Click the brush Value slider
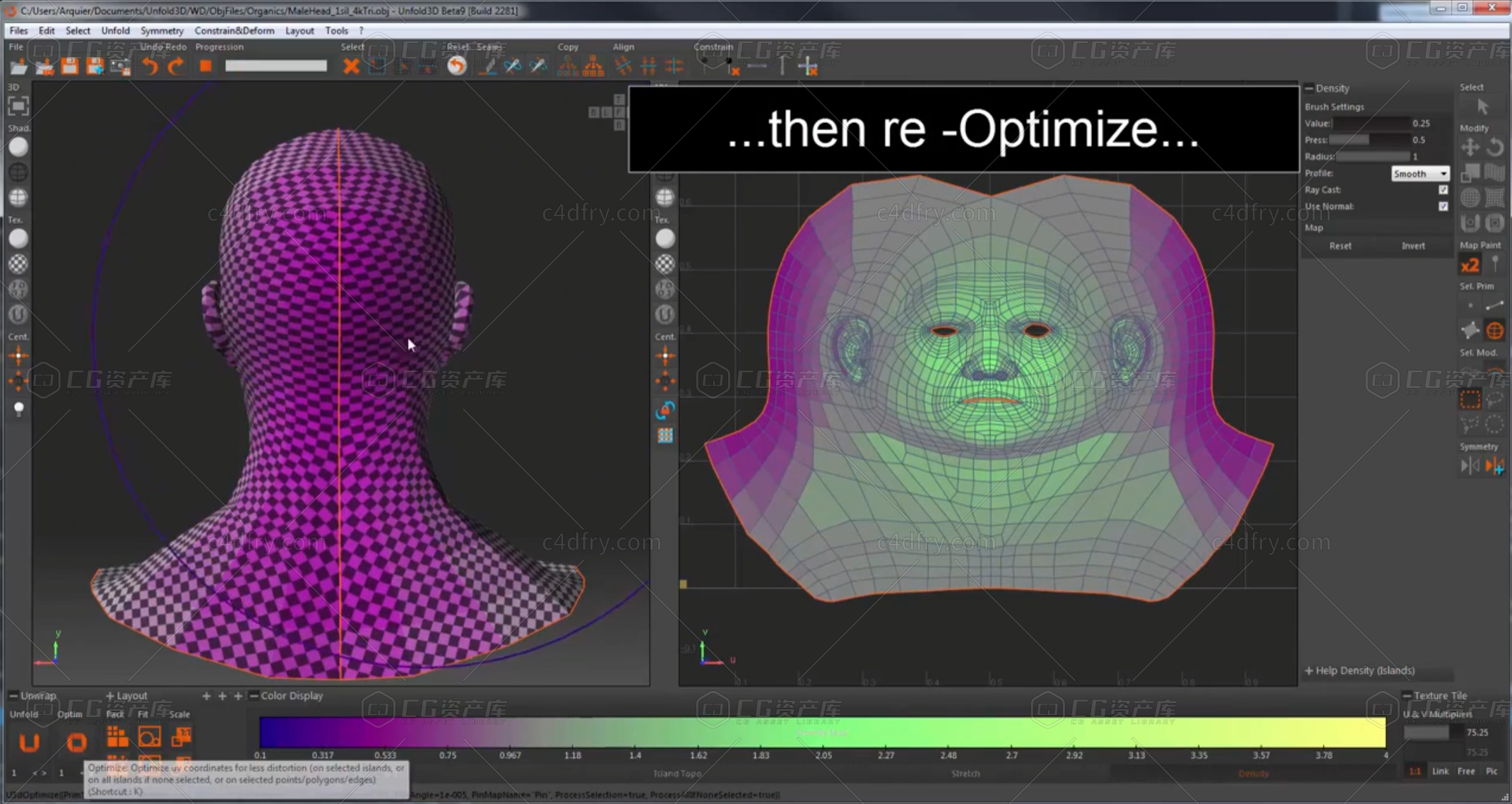This screenshot has width=1512, height=804. pyautogui.click(x=1371, y=123)
